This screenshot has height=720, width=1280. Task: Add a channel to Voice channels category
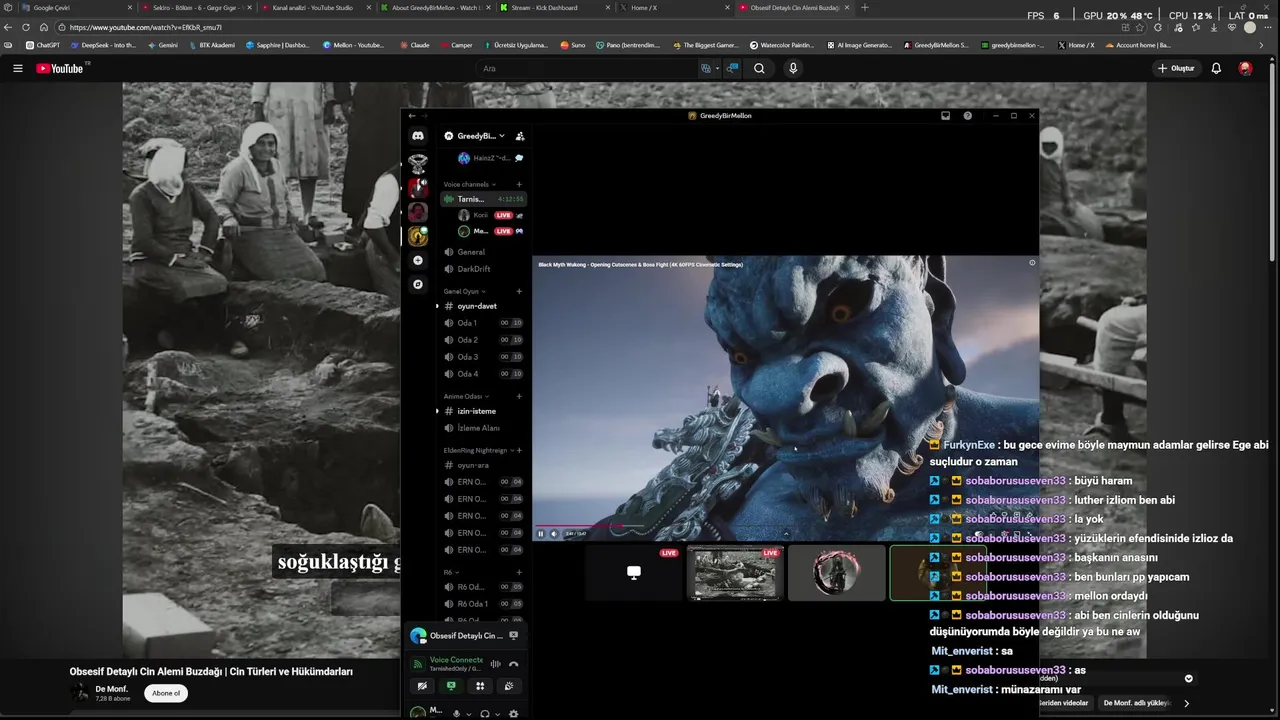tap(518, 184)
